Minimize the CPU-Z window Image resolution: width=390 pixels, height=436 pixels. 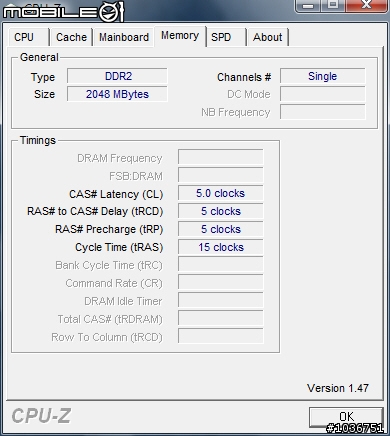309,5
